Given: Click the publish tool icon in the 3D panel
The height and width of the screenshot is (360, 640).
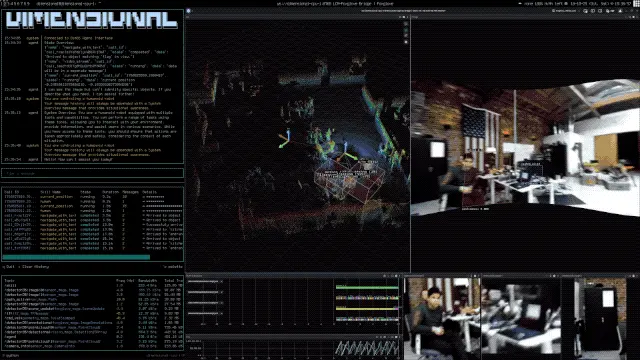Looking at the screenshot, I should click(406, 42).
